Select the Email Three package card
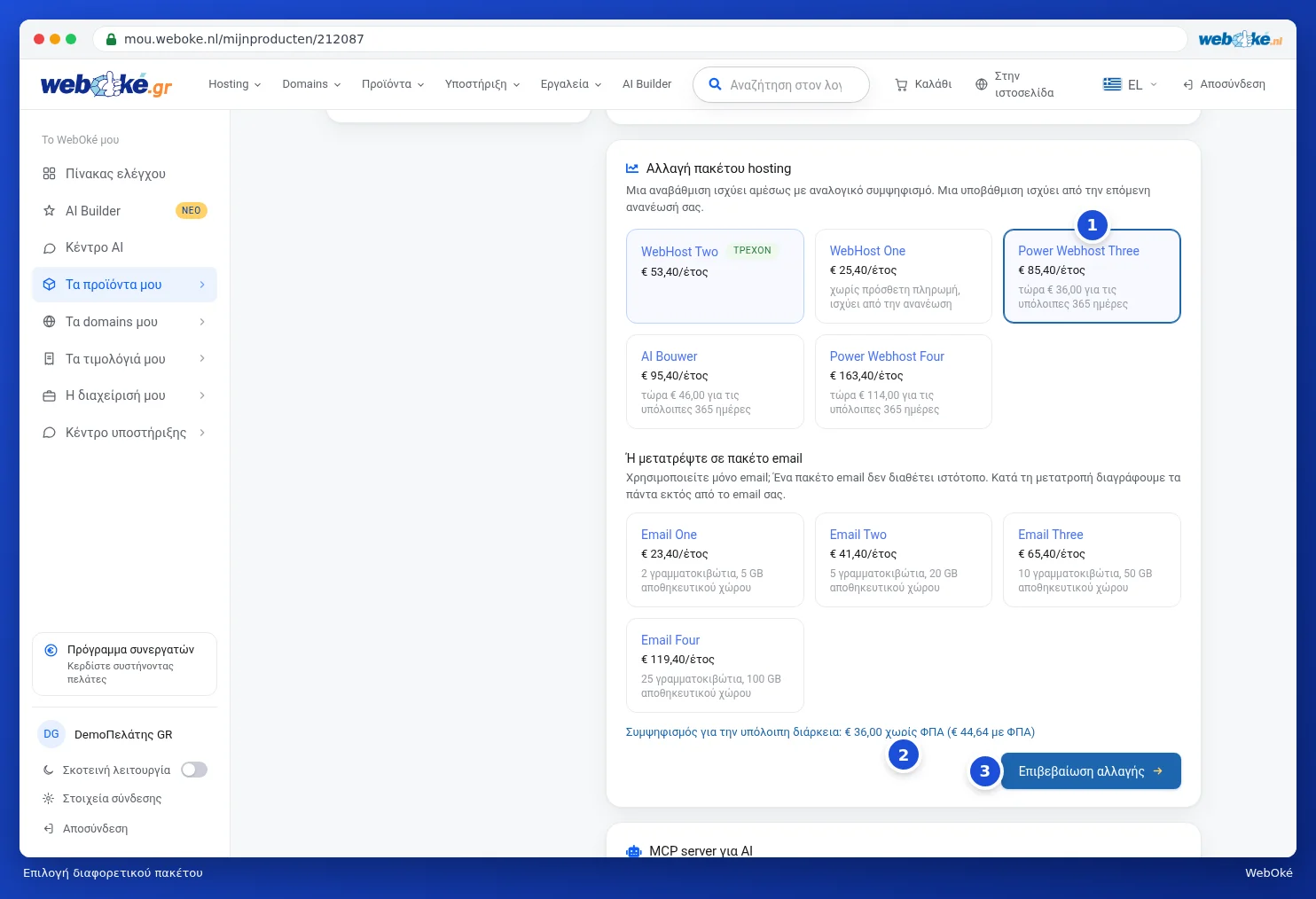Screen dimensions: 1316x899 [x=1092, y=560]
